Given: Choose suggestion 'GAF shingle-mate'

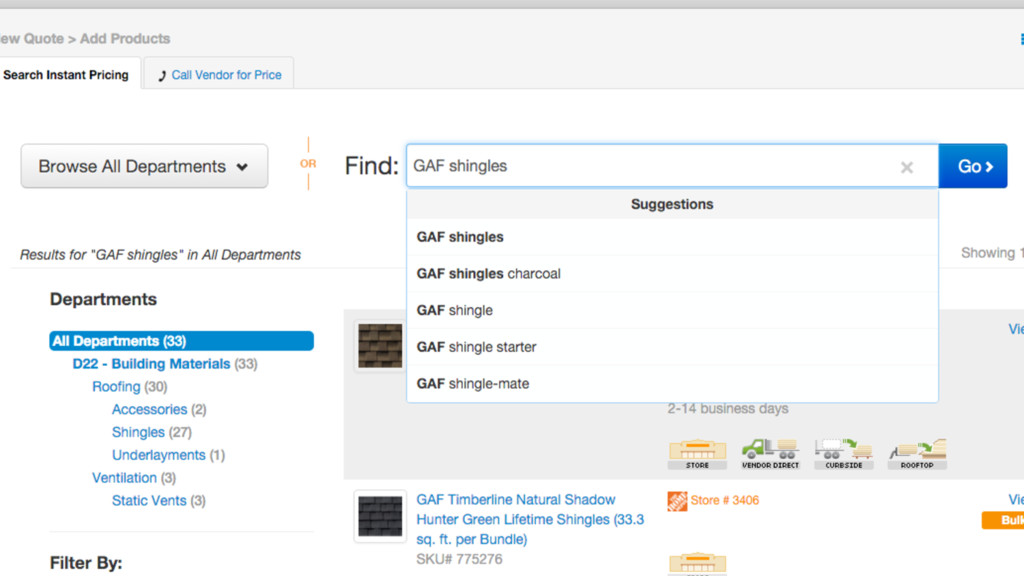Looking at the screenshot, I should pos(672,383).
